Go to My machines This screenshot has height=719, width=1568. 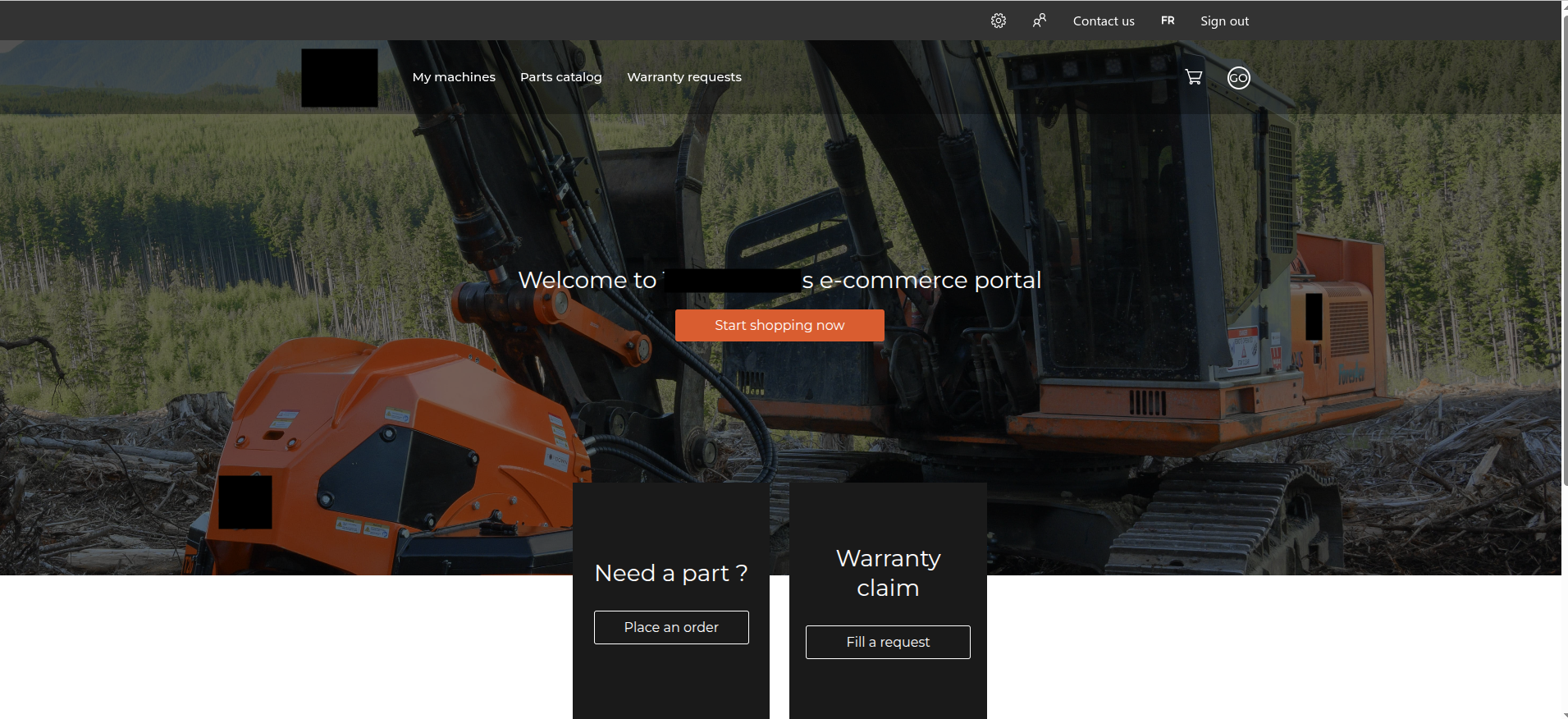pyautogui.click(x=454, y=77)
